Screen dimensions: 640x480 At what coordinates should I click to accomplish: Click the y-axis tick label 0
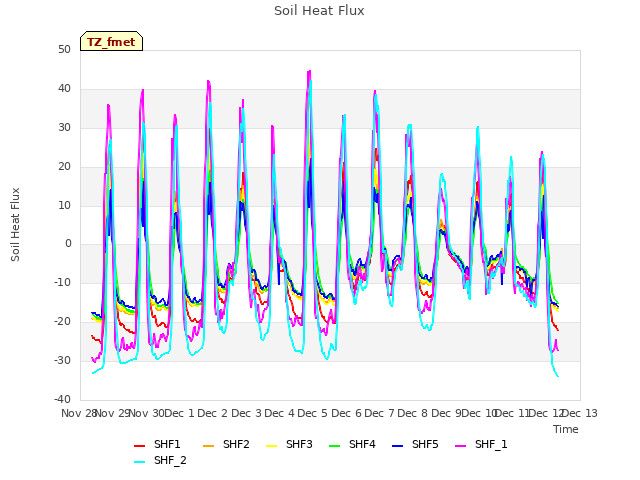coord(68,244)
